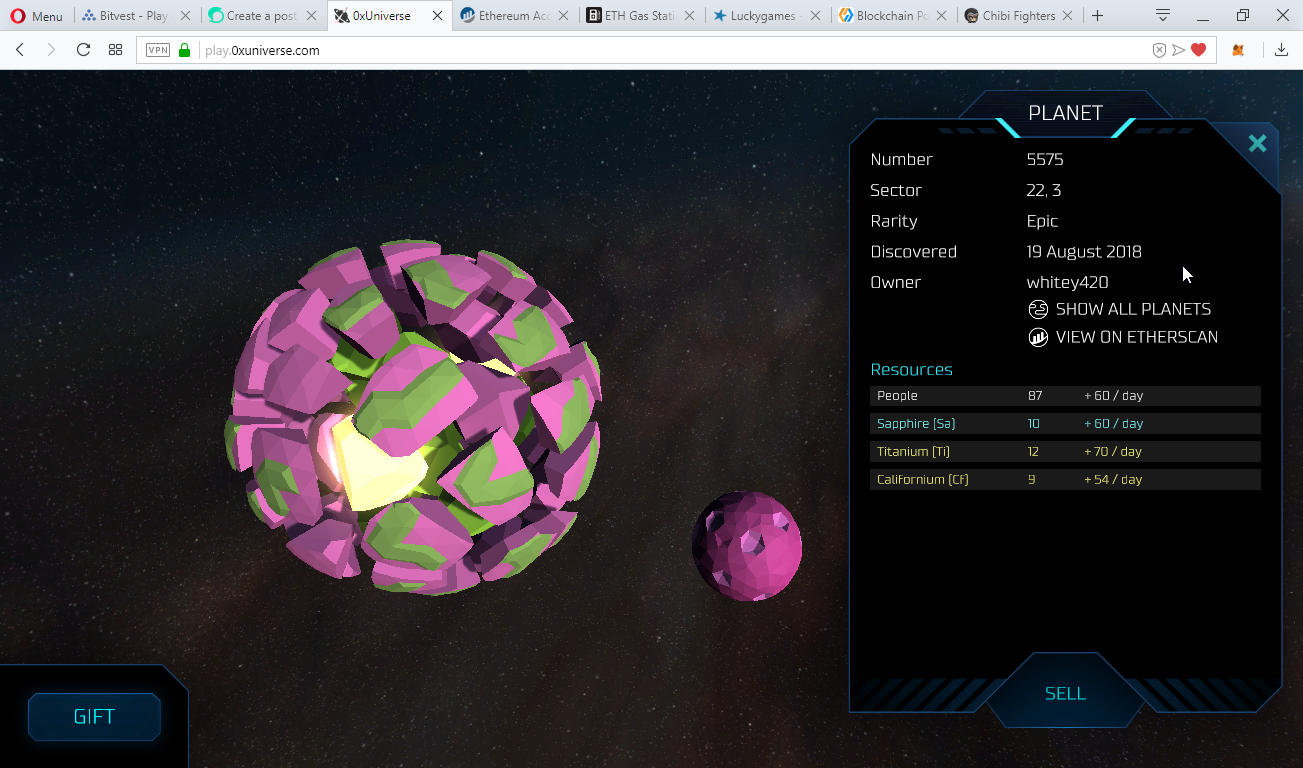
Task: Switch to the Chibi Fighters tab
Action: point(1020,16)
